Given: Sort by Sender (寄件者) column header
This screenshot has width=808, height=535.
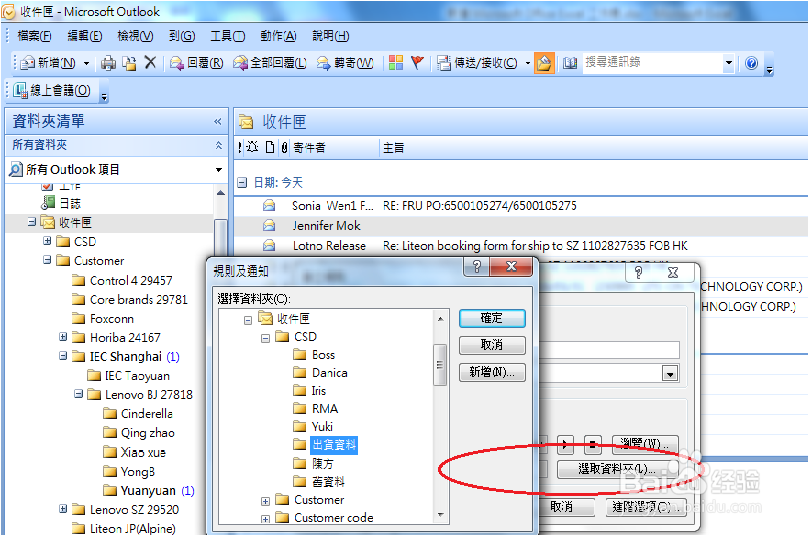Looking at the screenshot, I should pyautogui.click(x=335, y=147).
